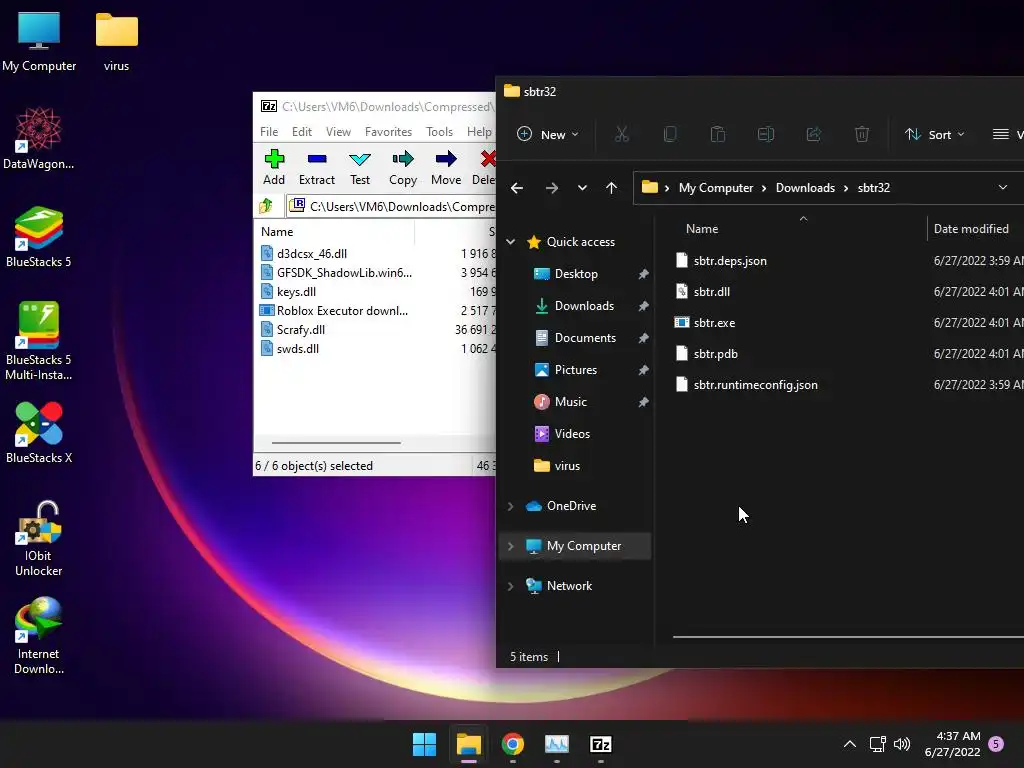The height and width of the screenshot is (768, 1024).
Task: Click the 7-Zip path input field
Action: coord(392,206)
